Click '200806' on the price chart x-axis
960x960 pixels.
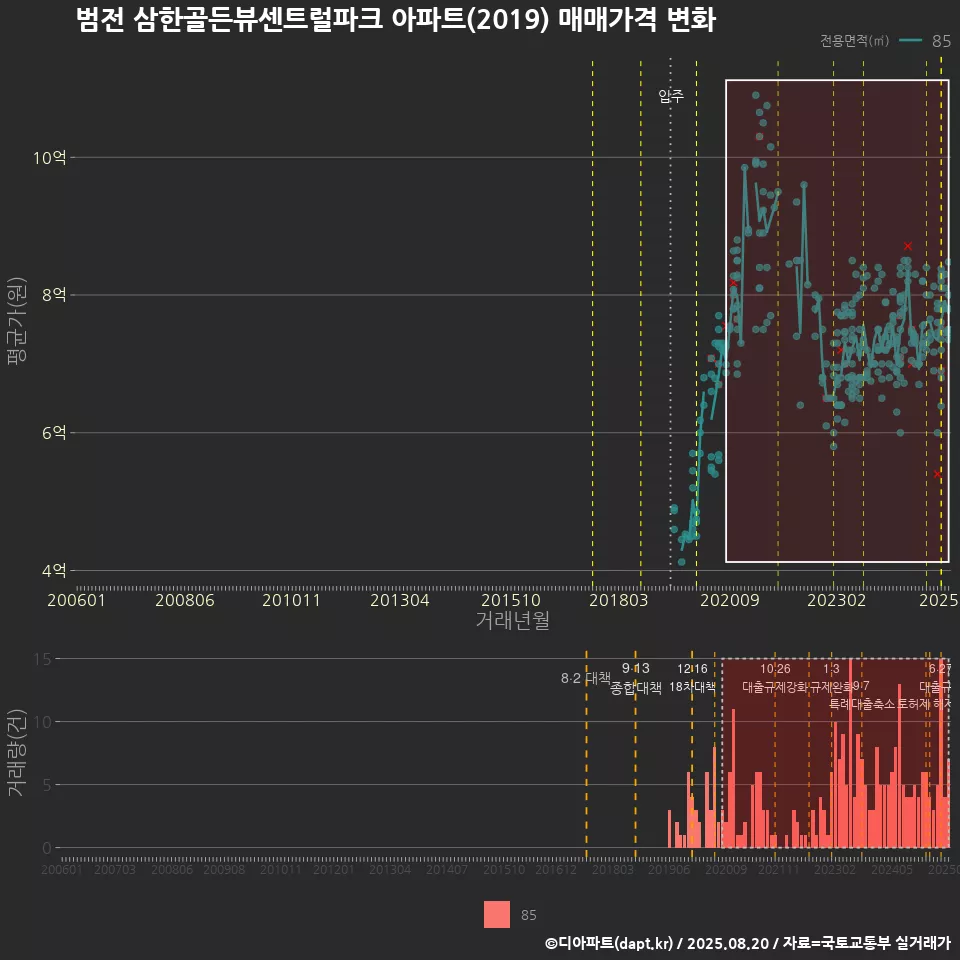pos(185,600)
